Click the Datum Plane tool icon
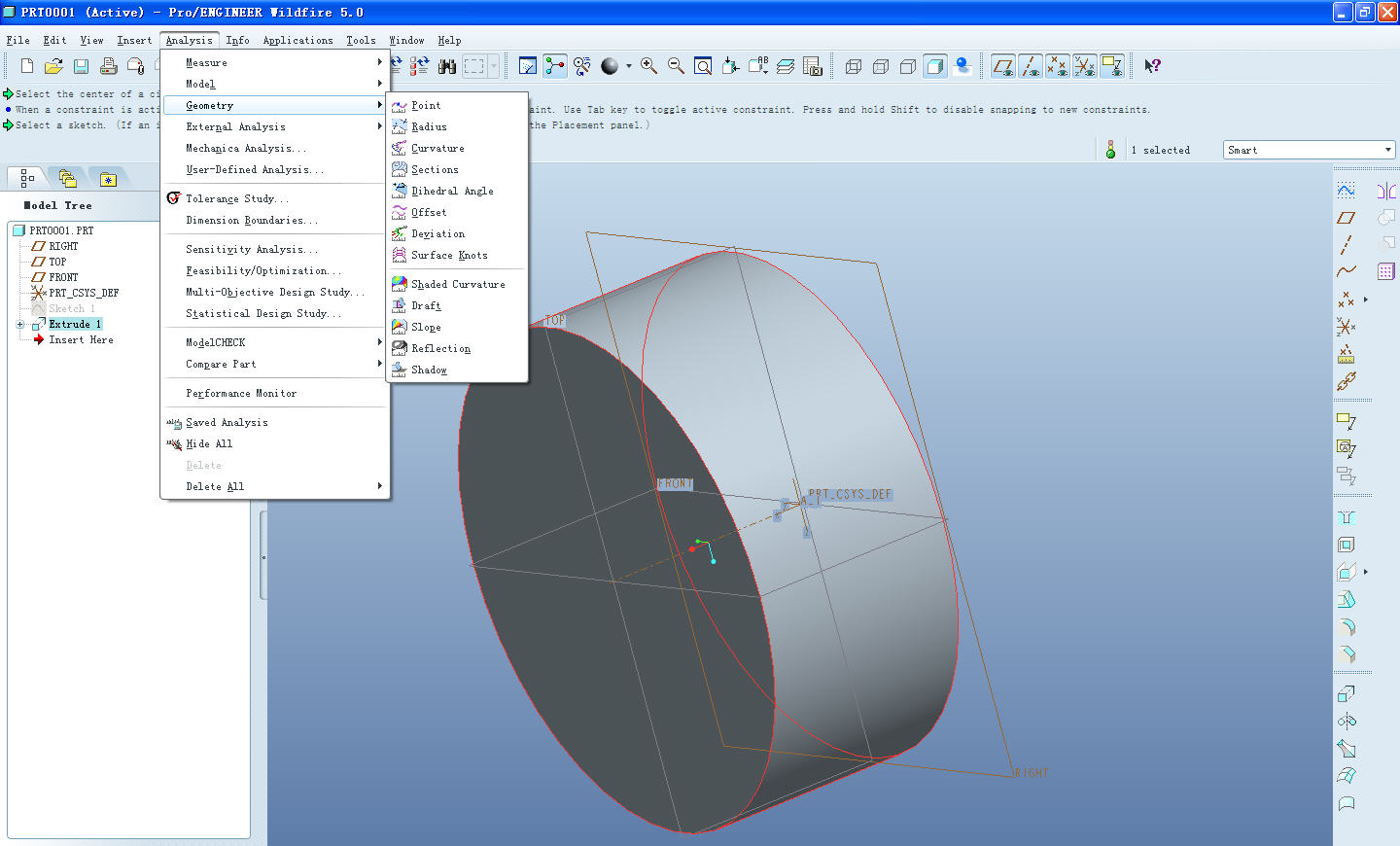Screen dimensions: 1400x846 click(x=1347, y=217)
